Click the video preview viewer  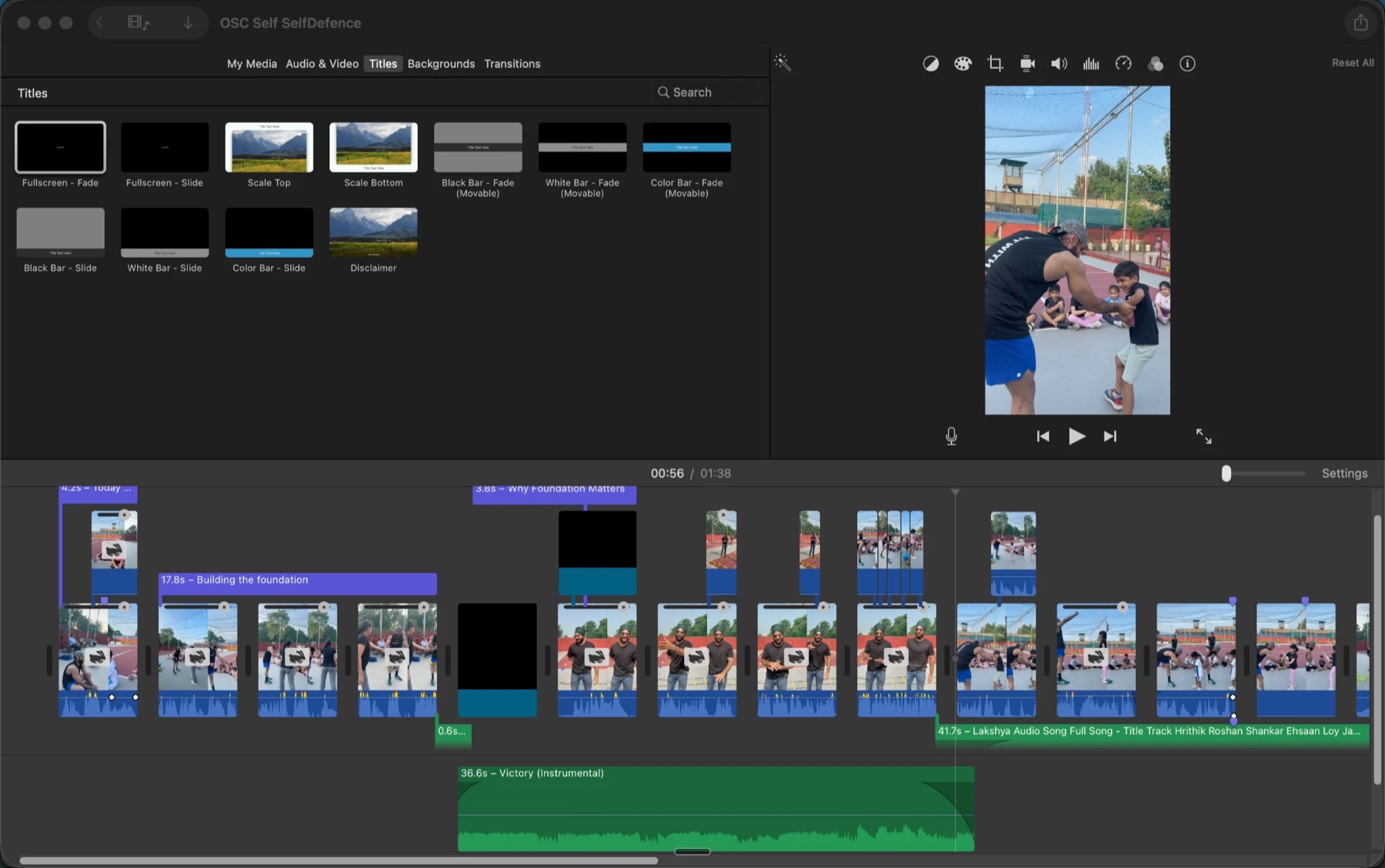[1077, 250]
